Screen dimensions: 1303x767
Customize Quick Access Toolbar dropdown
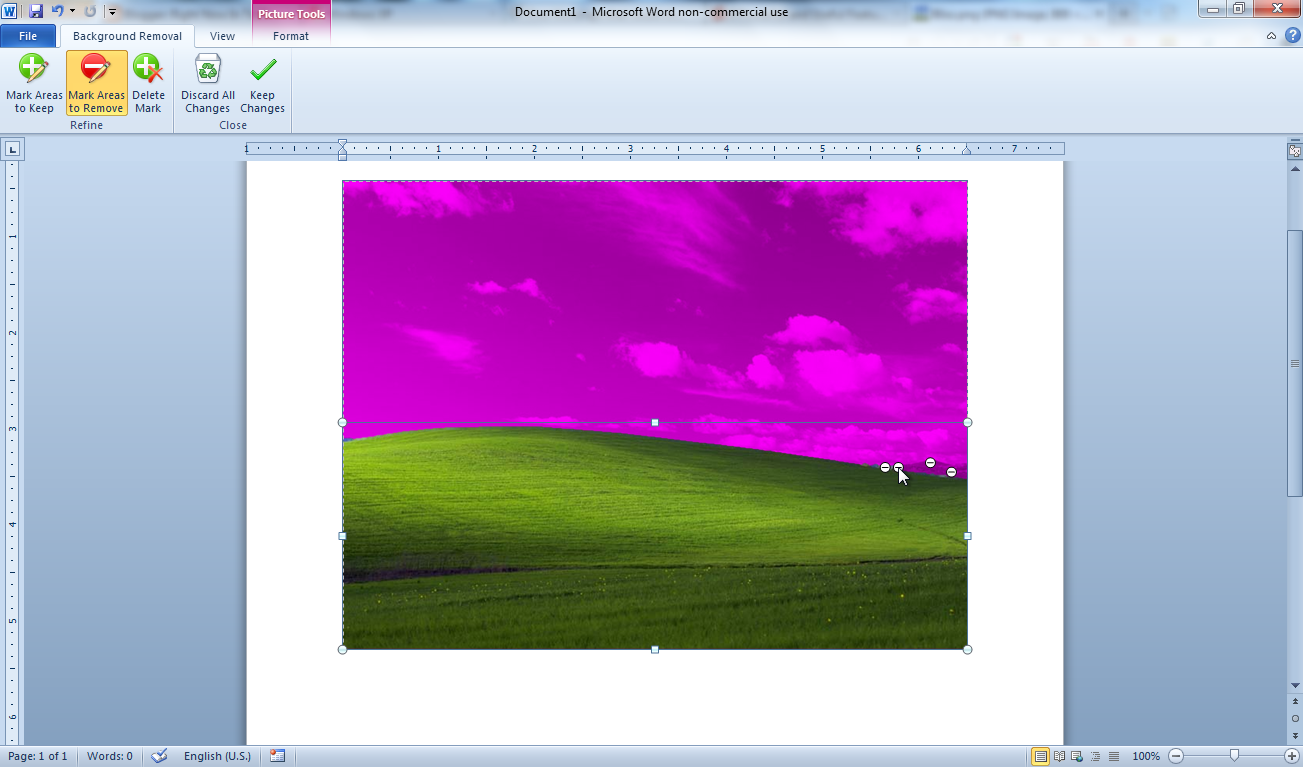pyautogui.click(x=112, y=12)
